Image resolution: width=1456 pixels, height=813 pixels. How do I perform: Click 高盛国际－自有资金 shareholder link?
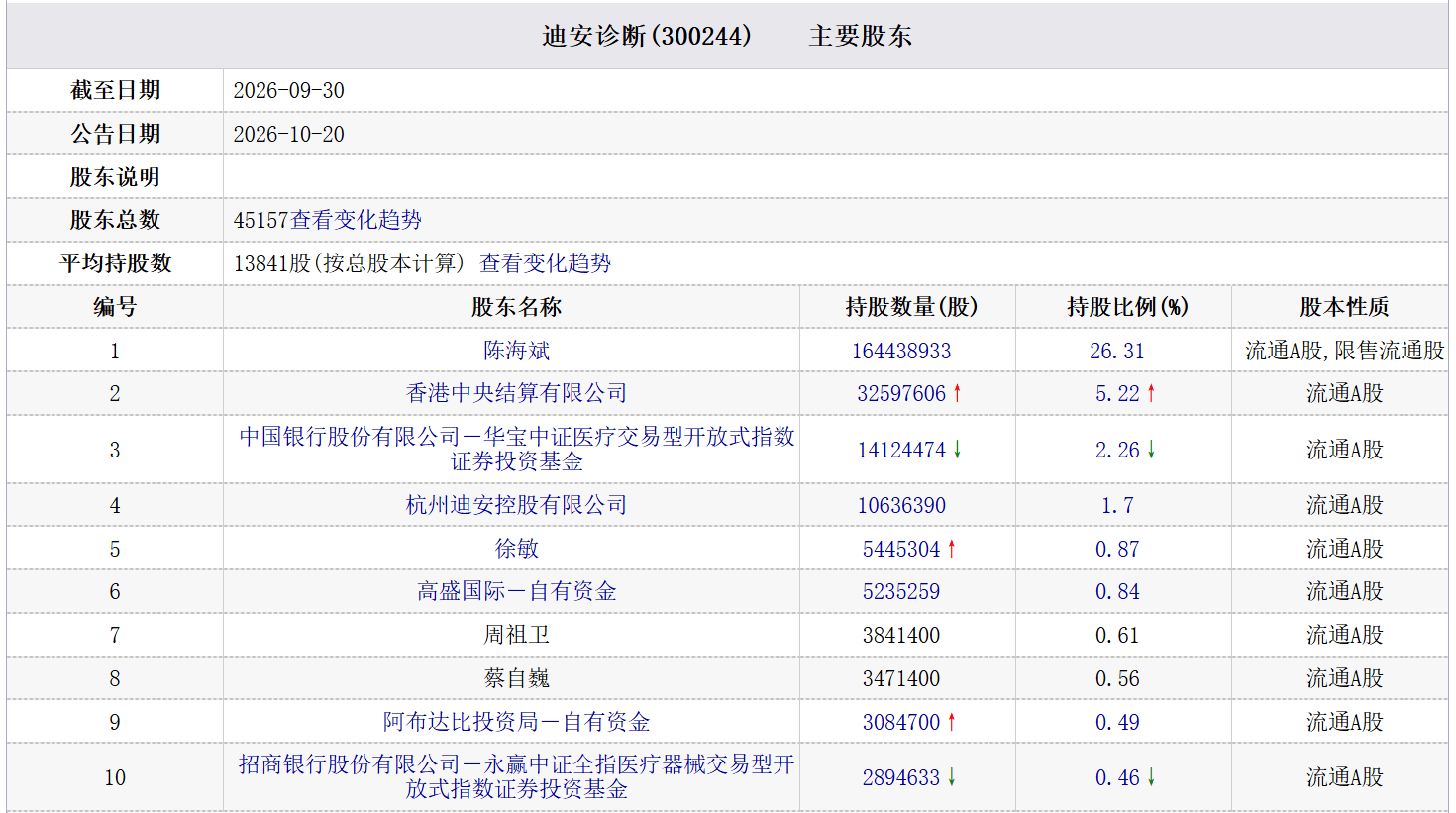[516, 591]
